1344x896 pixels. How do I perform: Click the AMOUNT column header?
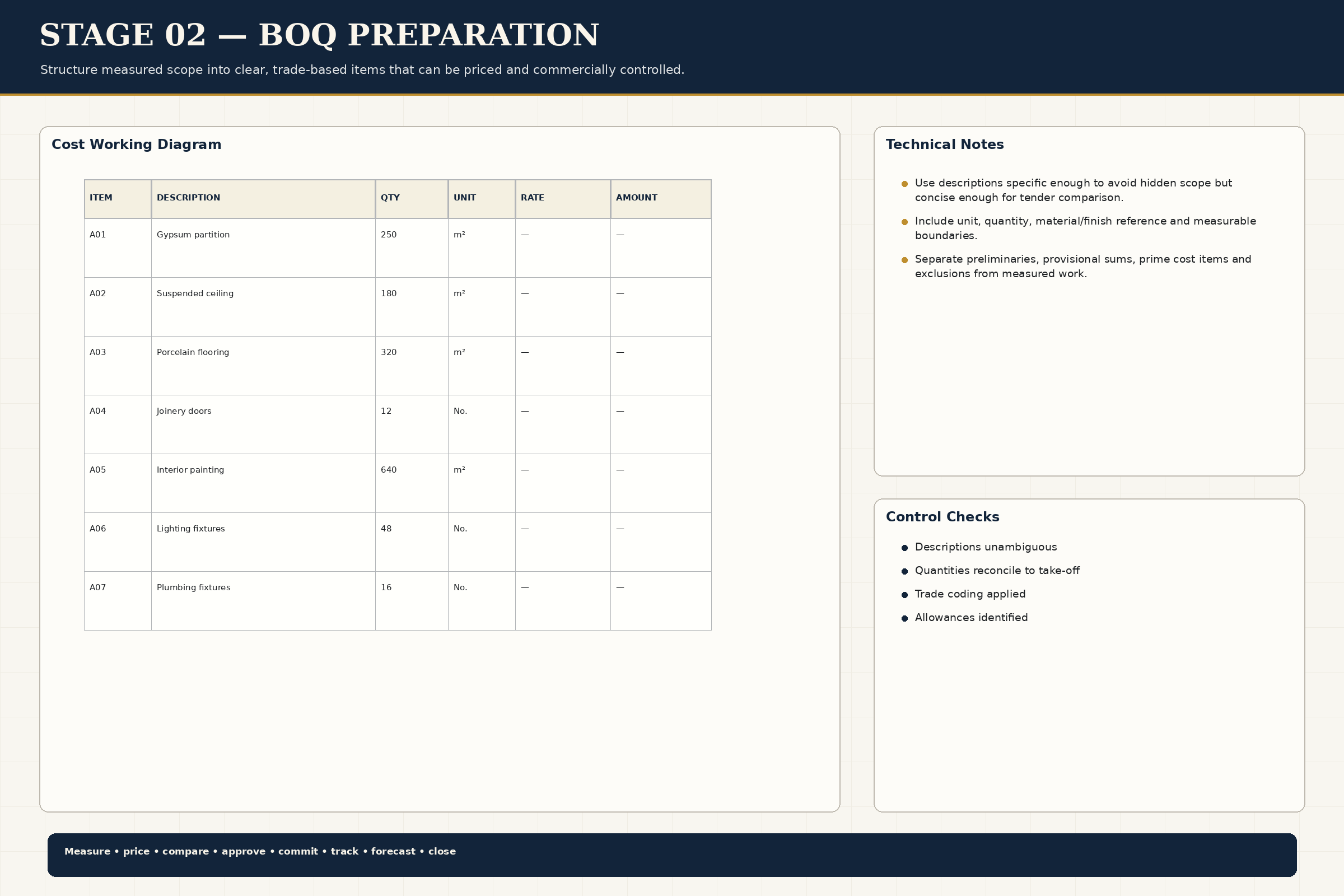[x=661, y=199]
